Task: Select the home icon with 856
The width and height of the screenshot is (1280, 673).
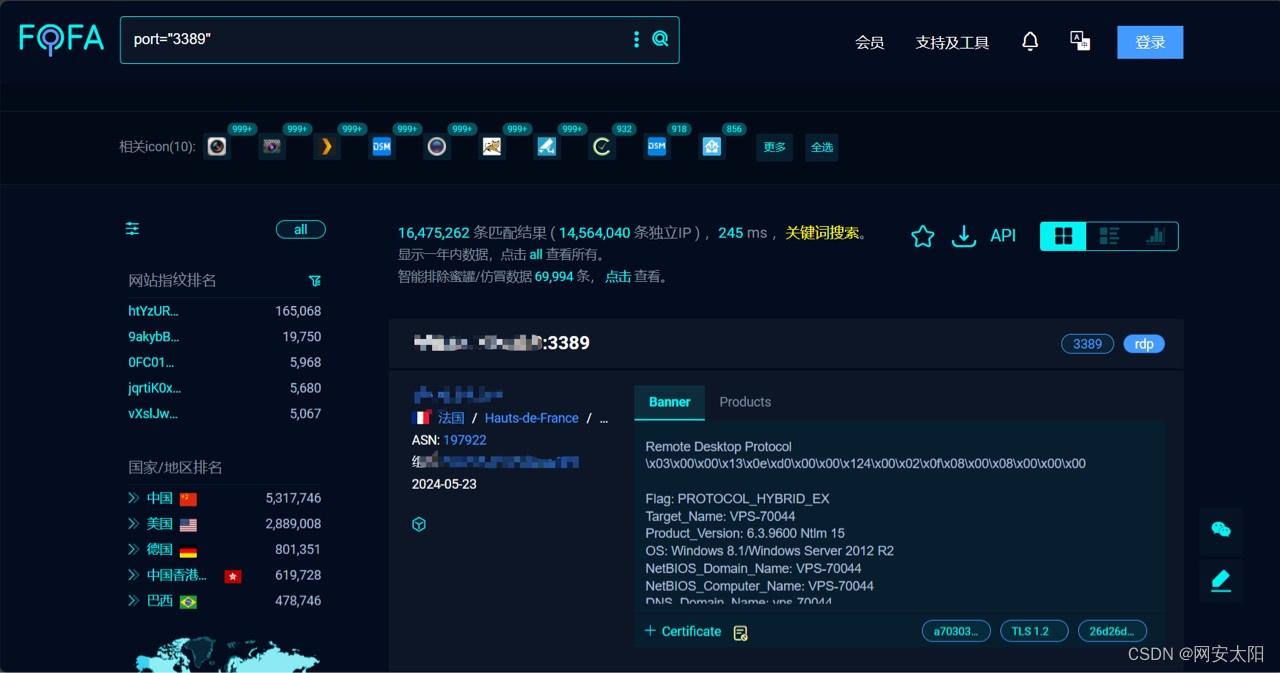Action: point(711,147)
